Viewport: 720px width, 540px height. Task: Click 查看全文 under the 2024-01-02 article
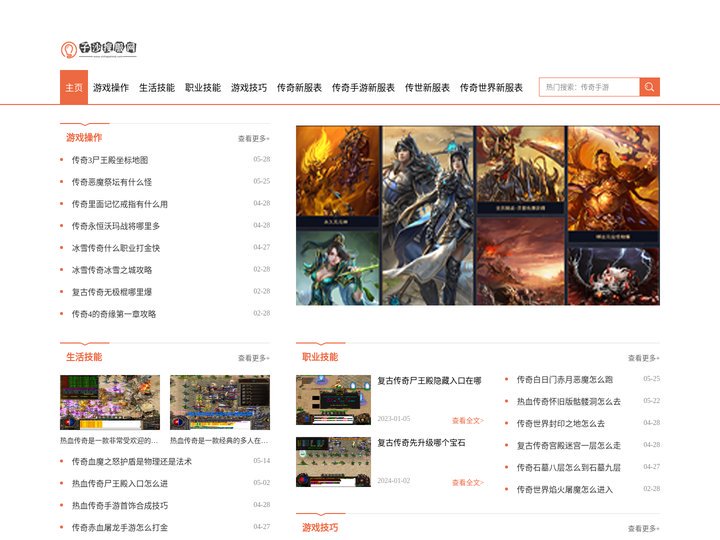(x=468, y=482)
